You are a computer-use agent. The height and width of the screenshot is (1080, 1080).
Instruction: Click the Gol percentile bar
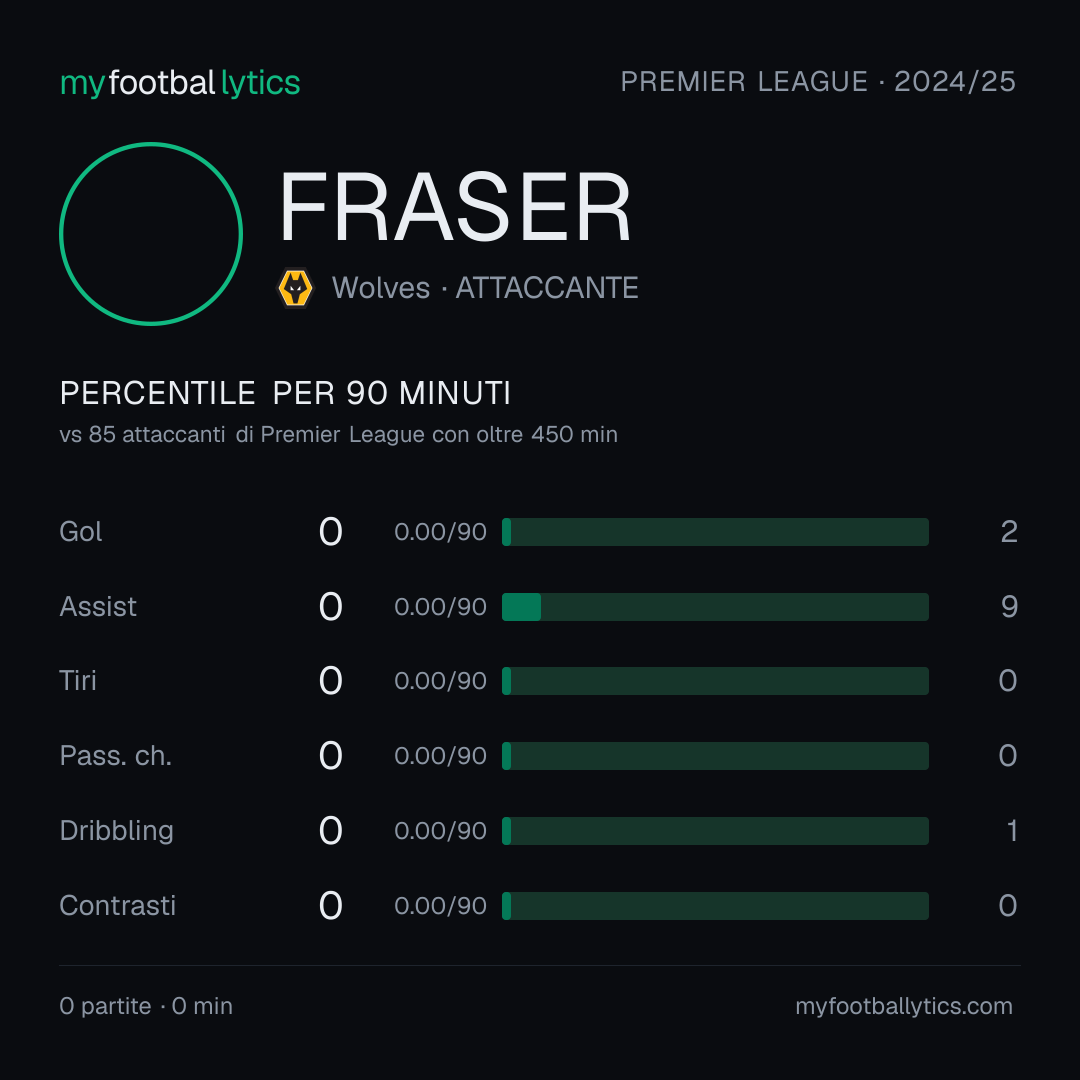tap(715, 532)
